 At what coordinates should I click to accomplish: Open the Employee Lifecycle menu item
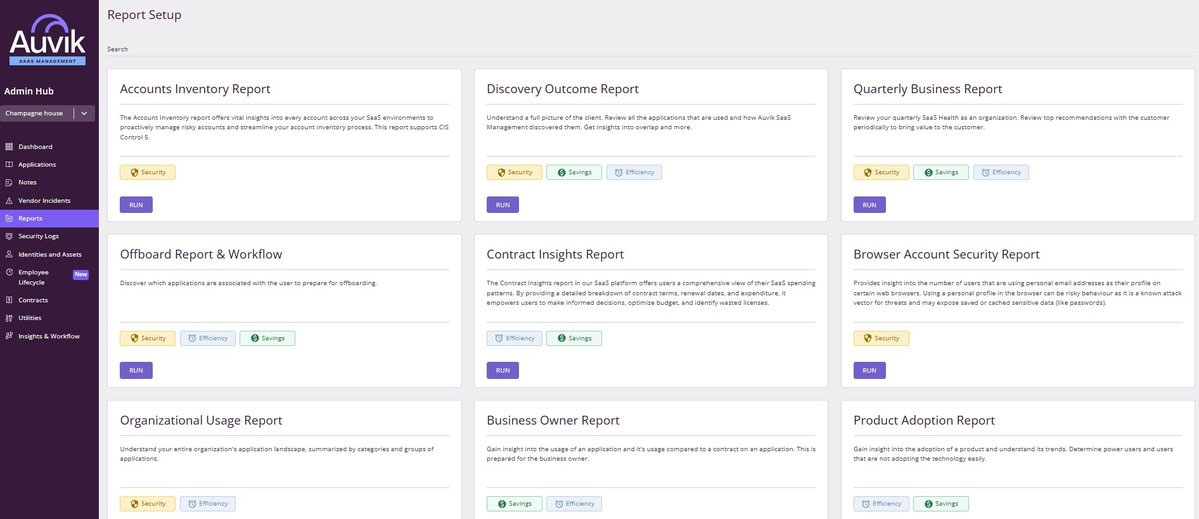pos(33,277)
